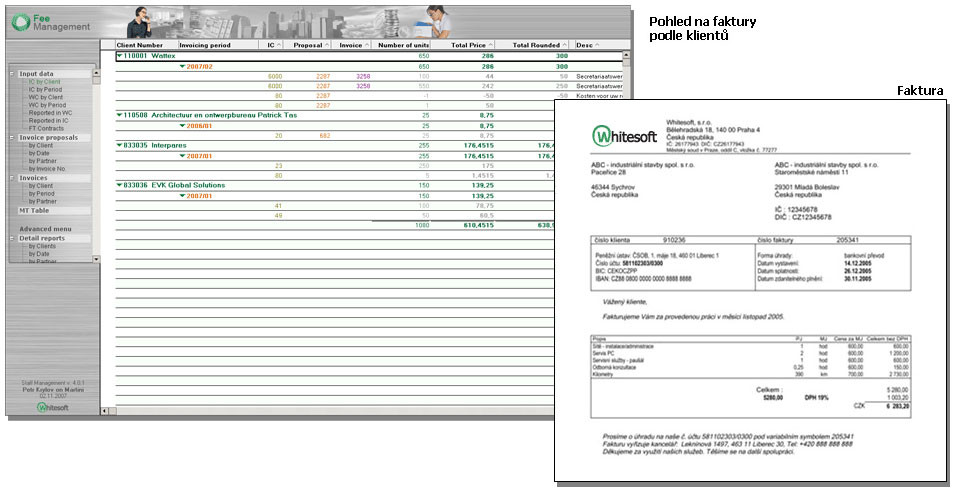Collapse the 833036 EVK Global Solutions group

[119, 185]
